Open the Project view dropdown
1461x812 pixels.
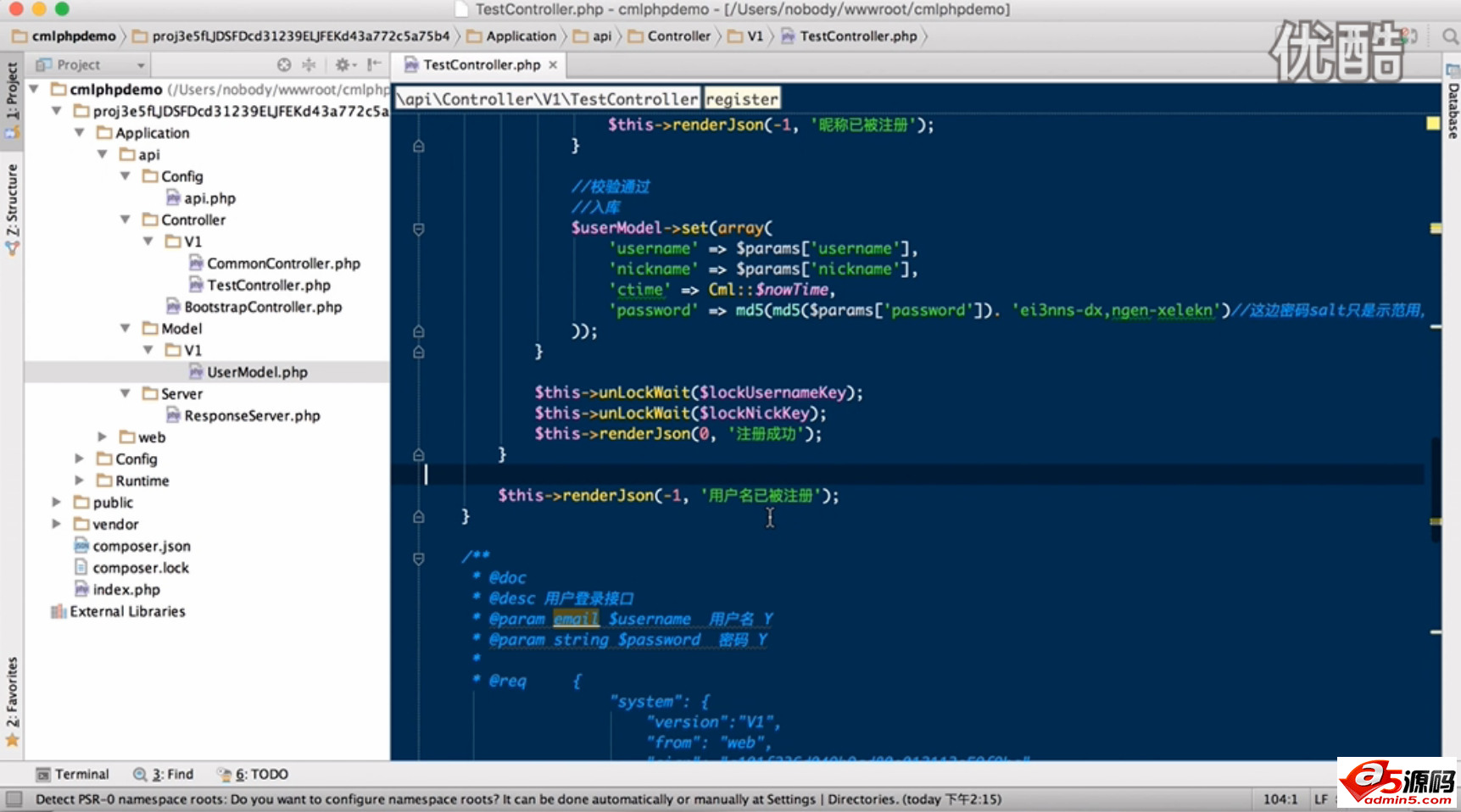tap(141, 64)
